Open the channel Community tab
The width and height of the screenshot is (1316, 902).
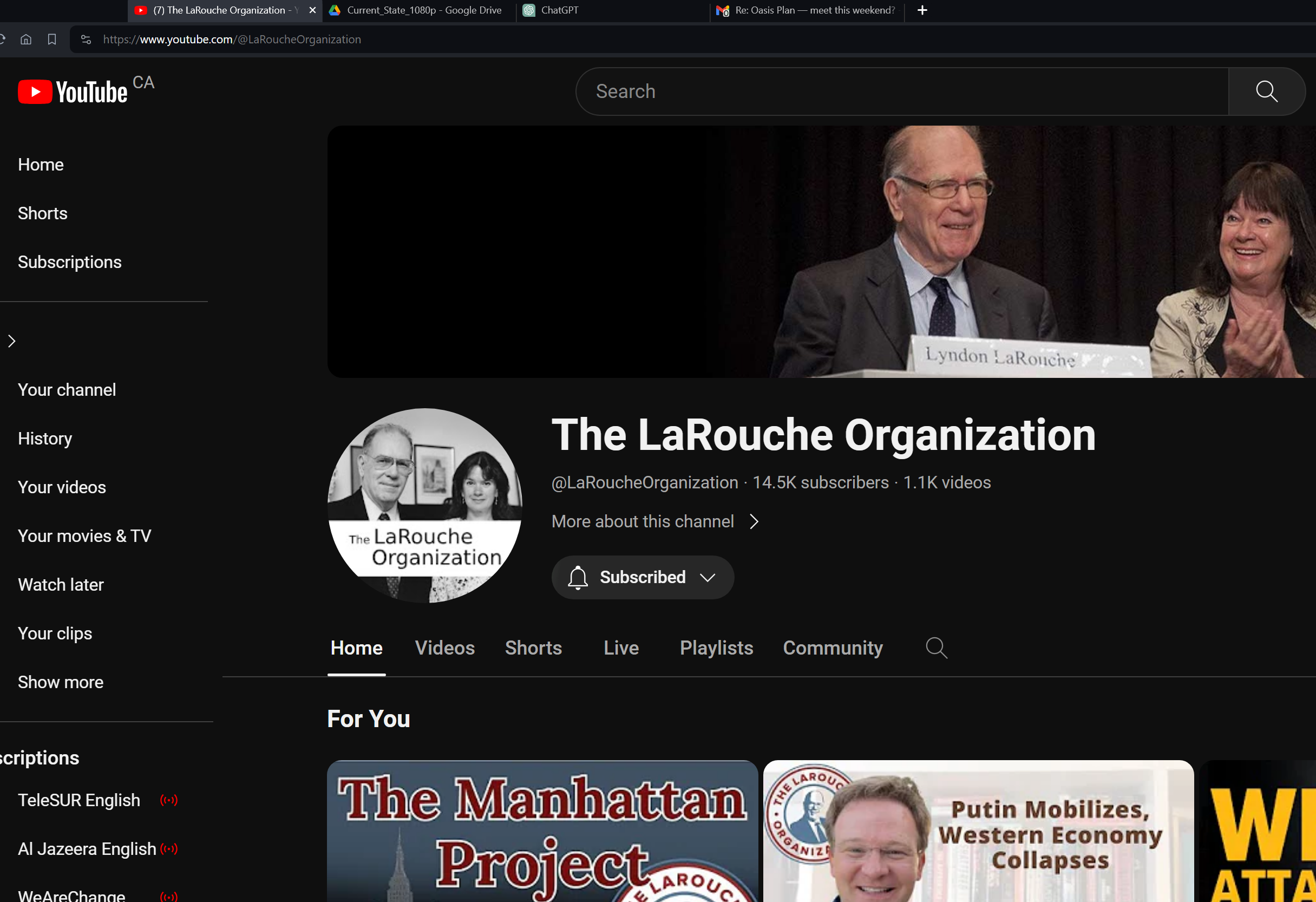pyautogui.click(x=833, y=648)
